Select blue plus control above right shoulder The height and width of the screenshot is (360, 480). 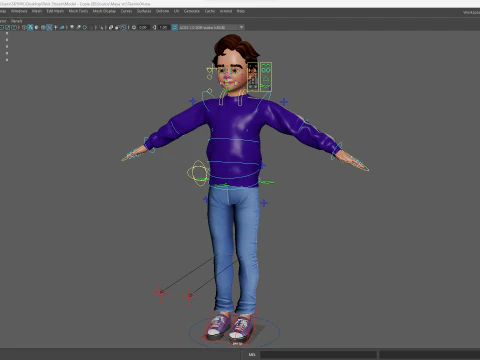284,101
